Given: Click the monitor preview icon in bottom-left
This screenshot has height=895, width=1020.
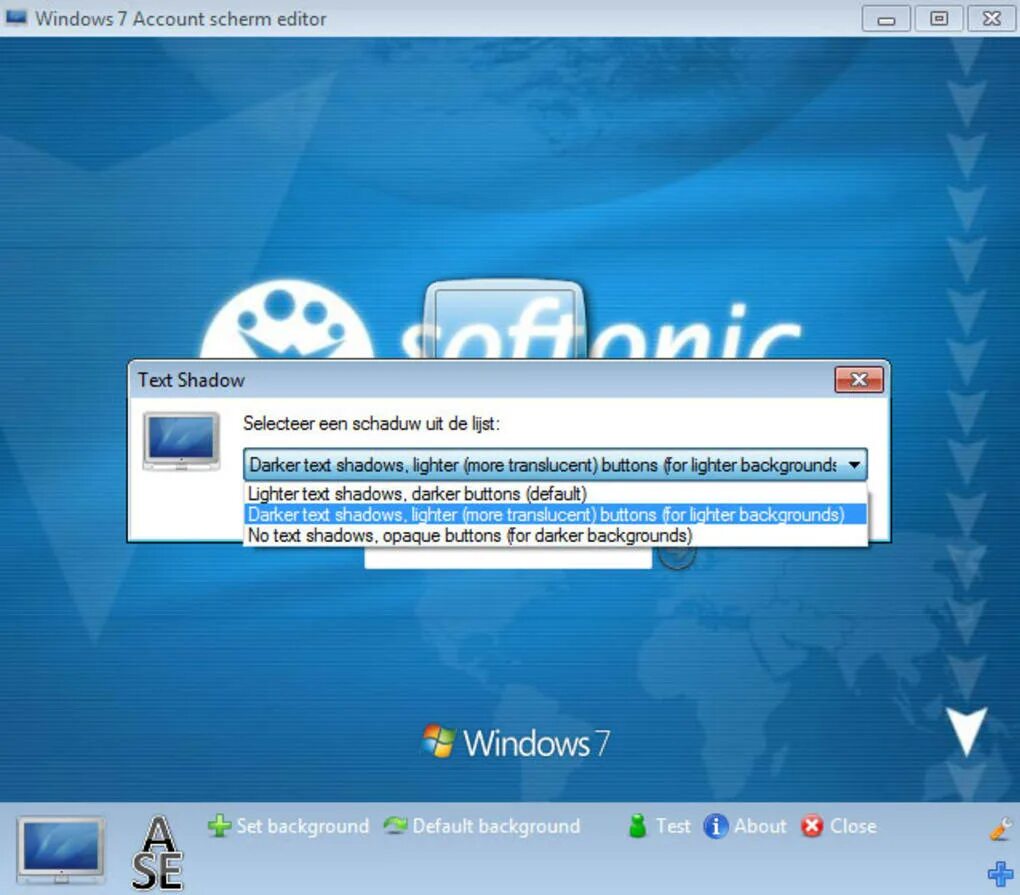Looking at the screenshot, I should click(60, 851).
